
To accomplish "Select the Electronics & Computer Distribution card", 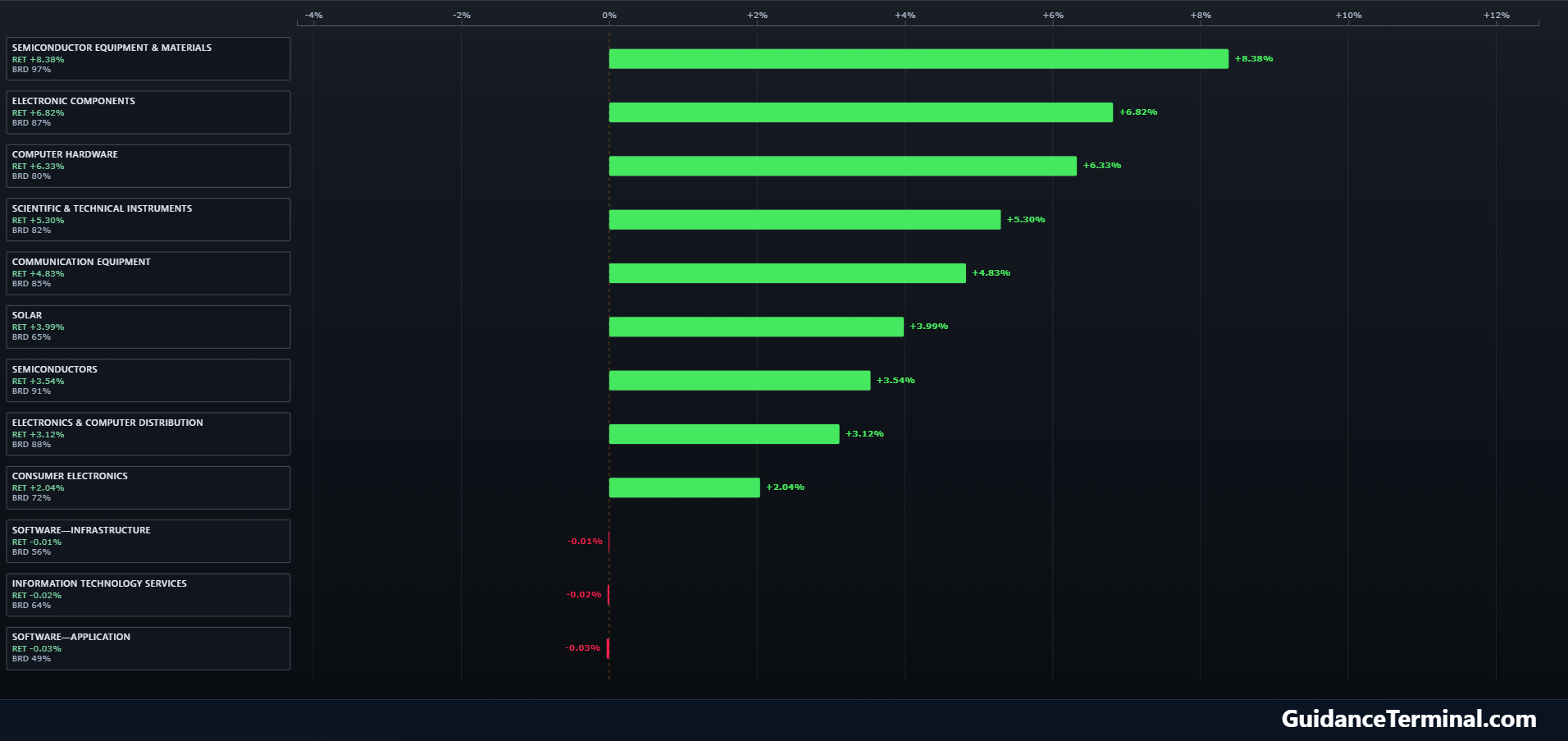I will [x=148, y=434].
